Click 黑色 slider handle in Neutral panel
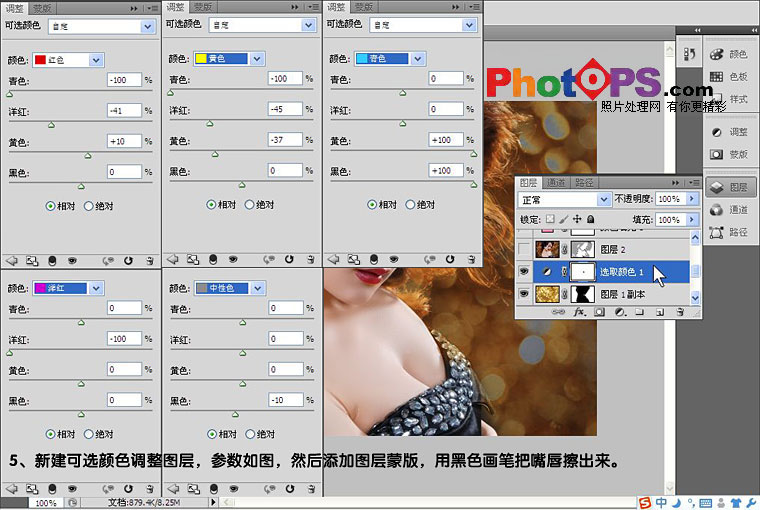 pos(235,414)
